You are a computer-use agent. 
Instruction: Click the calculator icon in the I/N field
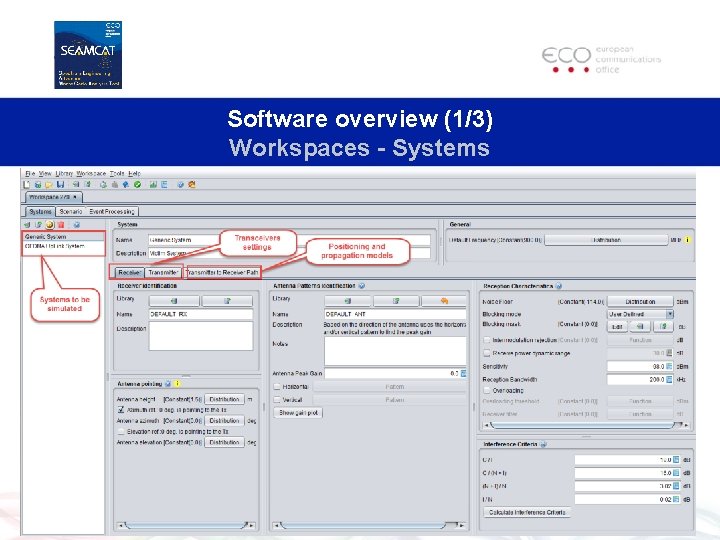coord(676,499)
